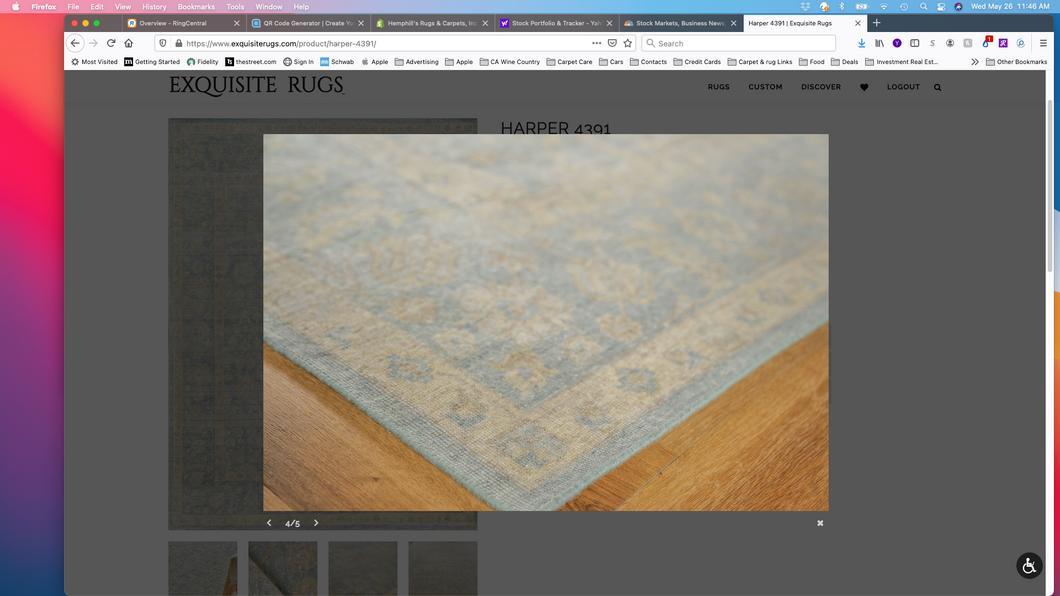Reload the current page
The image size is (1060, 596).
(111, 43)
